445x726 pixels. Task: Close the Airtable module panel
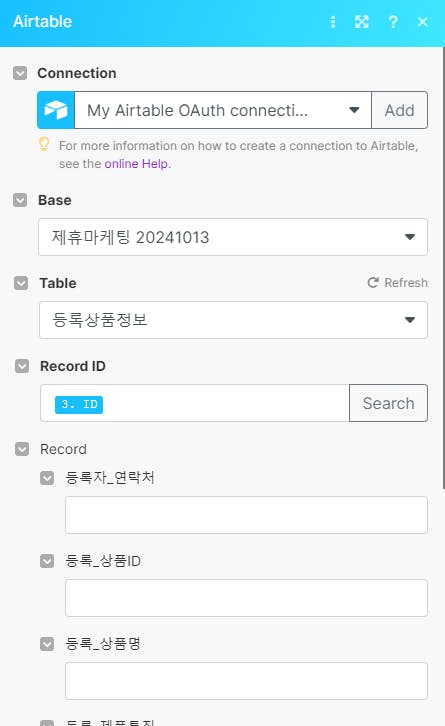422,22
